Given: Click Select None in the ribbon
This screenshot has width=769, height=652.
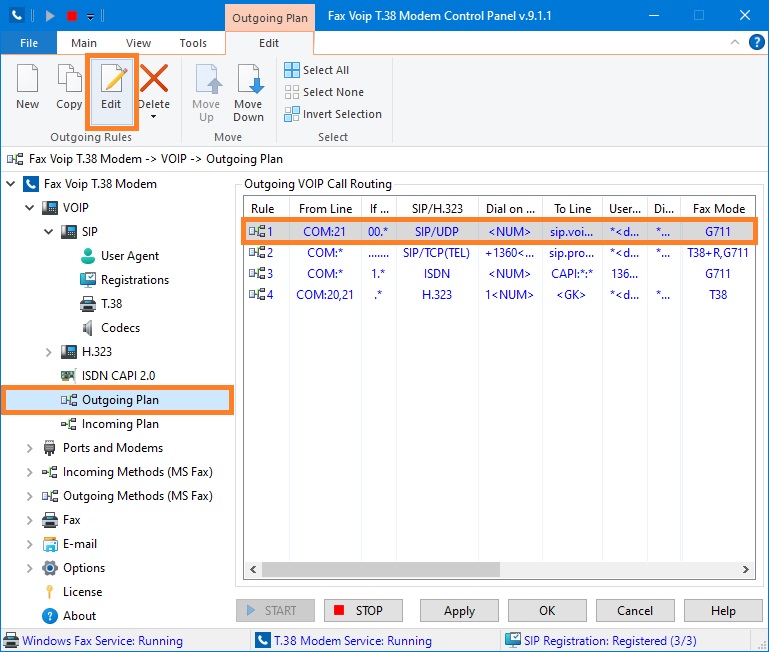Looking at the screenshot, I should point(324,92).
